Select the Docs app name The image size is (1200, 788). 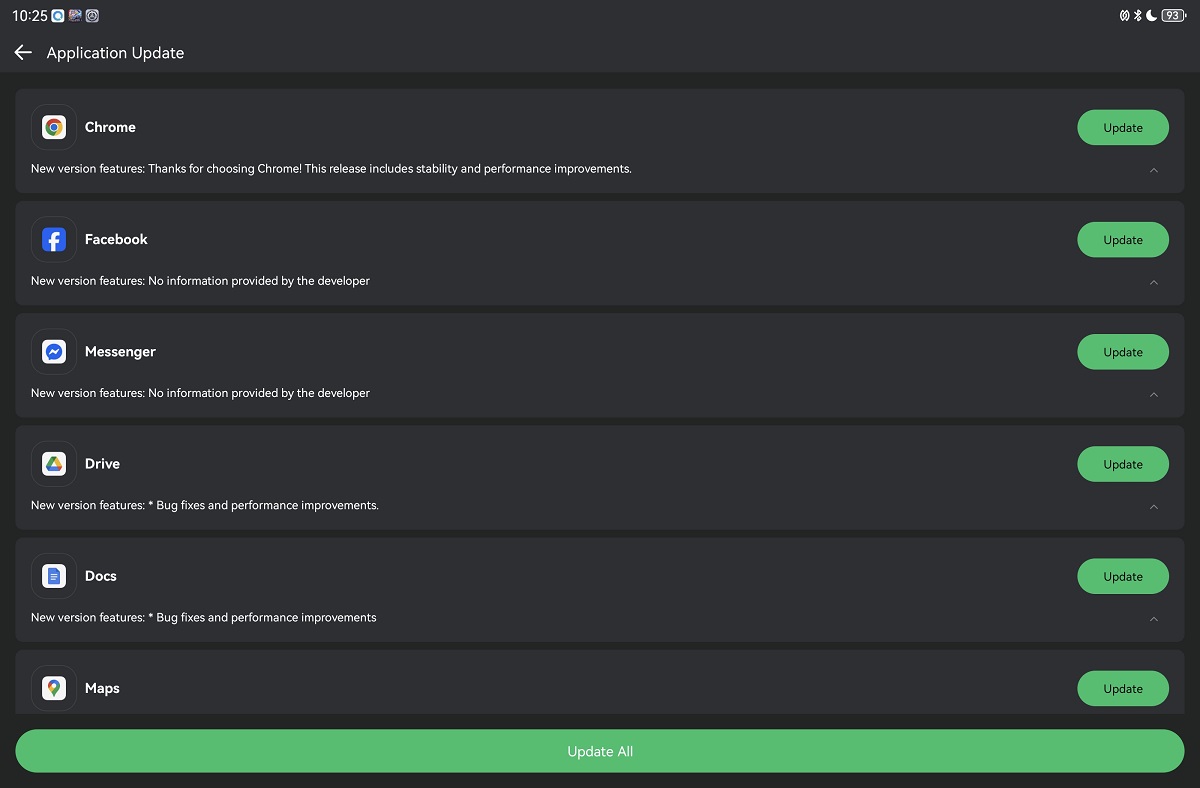click(101, 575)
